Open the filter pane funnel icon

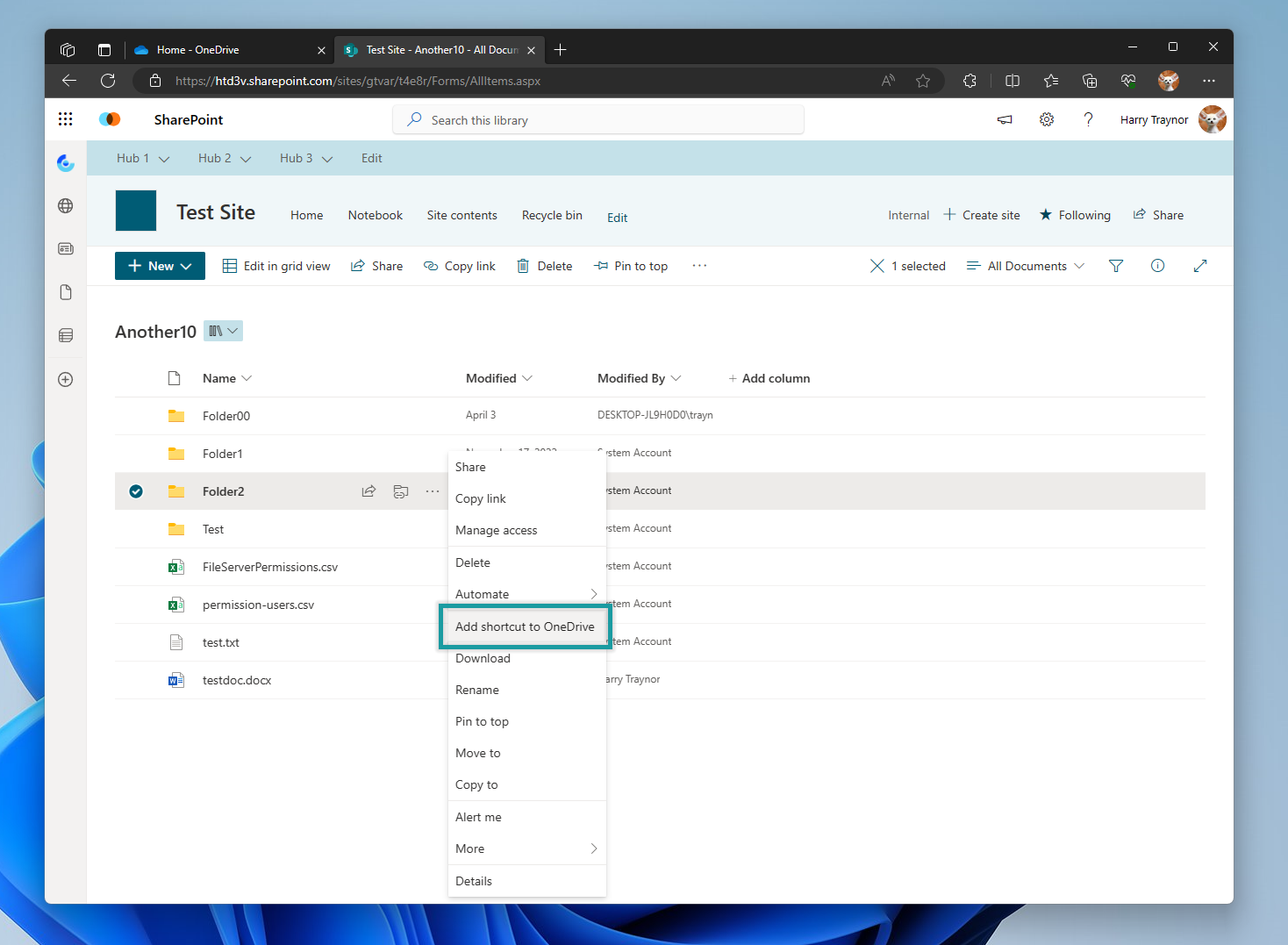pyautogui.click(x=1115, y=265)
